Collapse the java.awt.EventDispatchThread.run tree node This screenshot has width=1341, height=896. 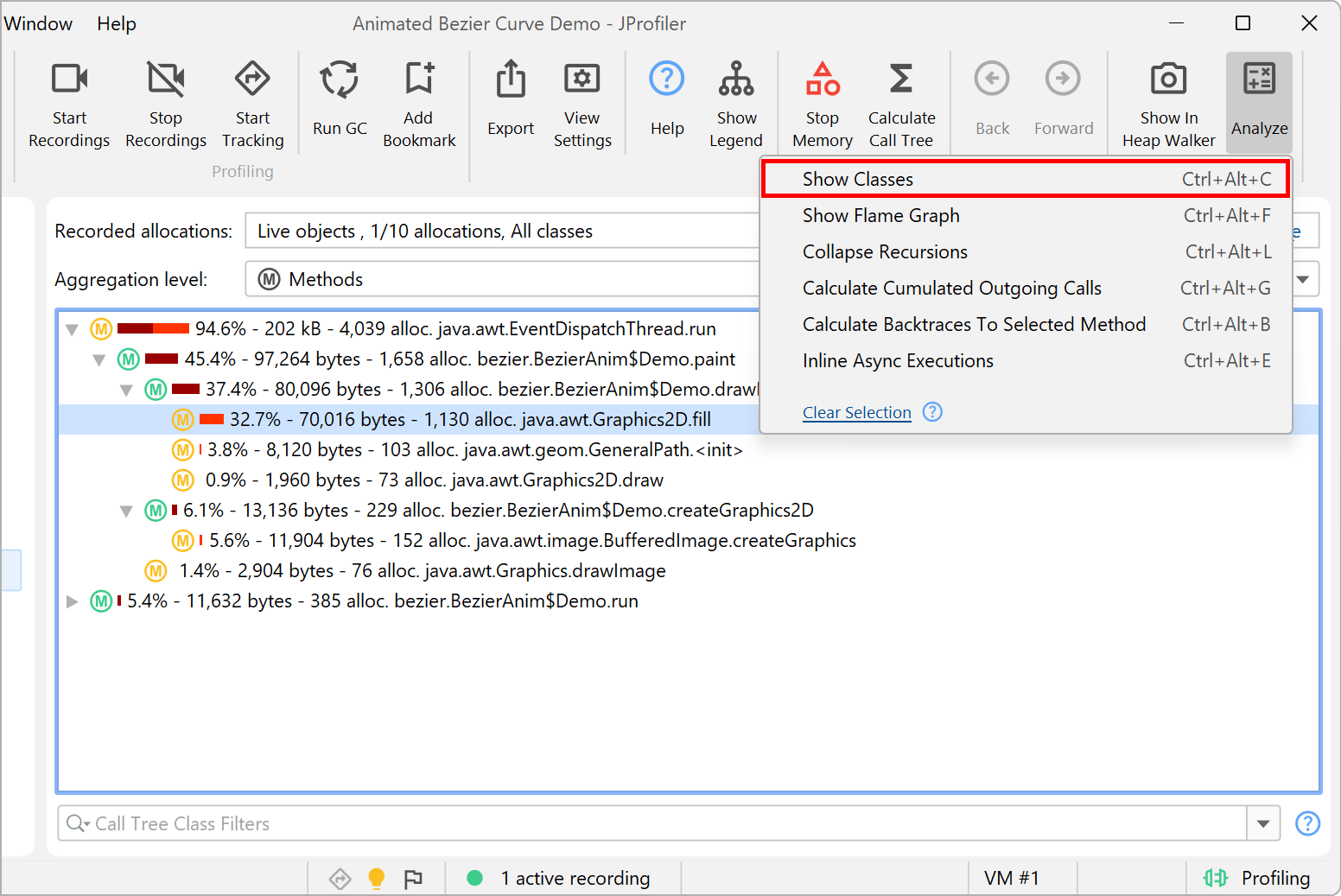pos(73,329)
